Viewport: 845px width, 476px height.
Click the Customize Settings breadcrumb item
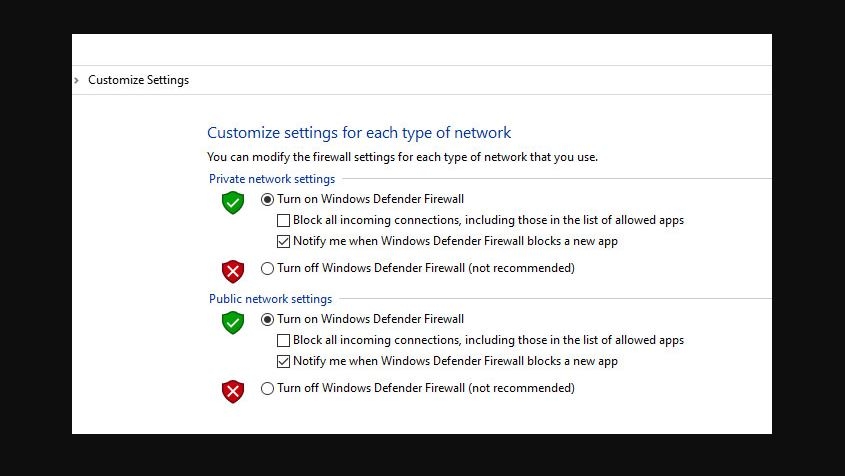point(138,80)
